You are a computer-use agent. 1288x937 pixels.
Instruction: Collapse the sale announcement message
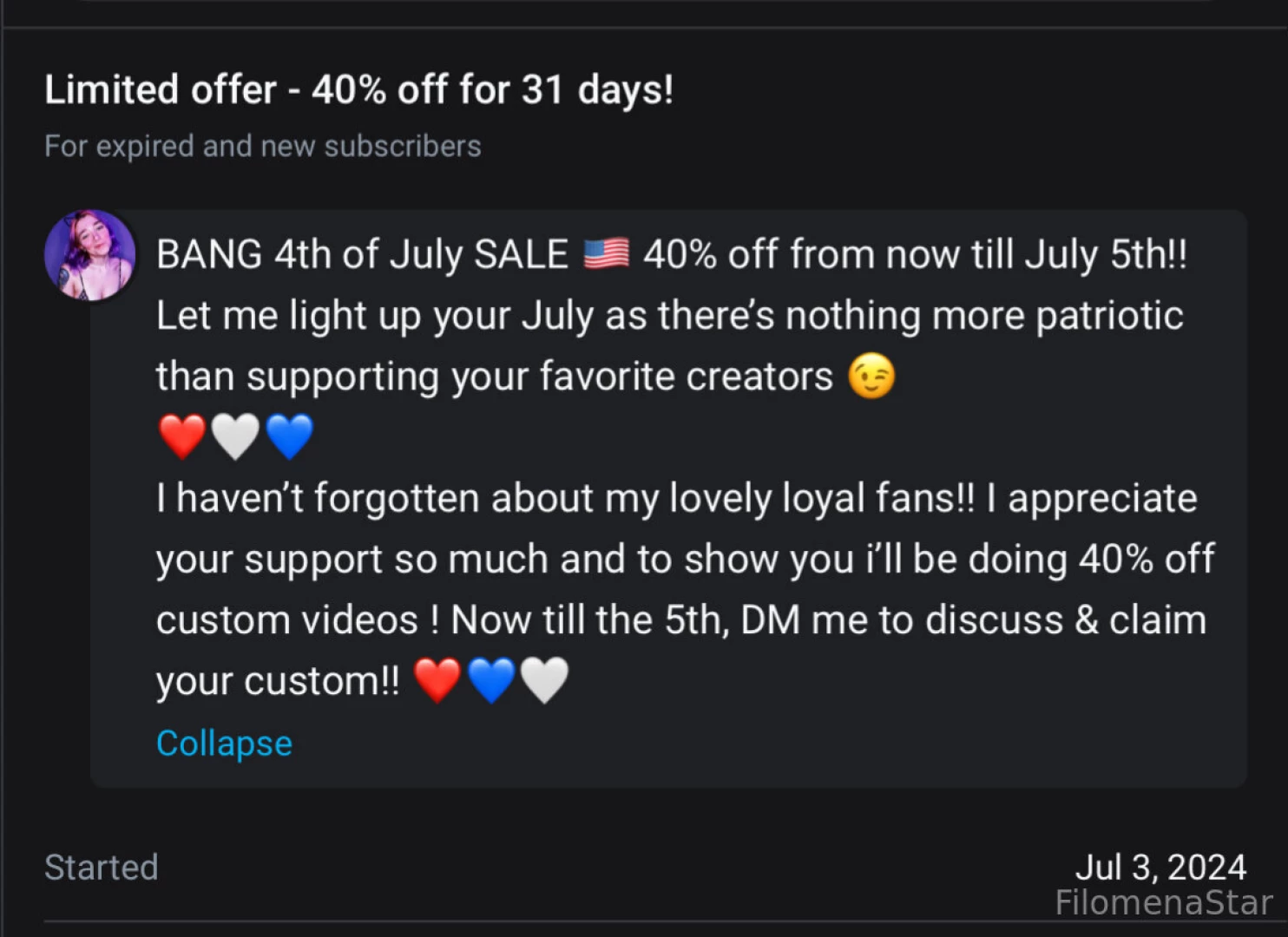(x=224, y=743)
